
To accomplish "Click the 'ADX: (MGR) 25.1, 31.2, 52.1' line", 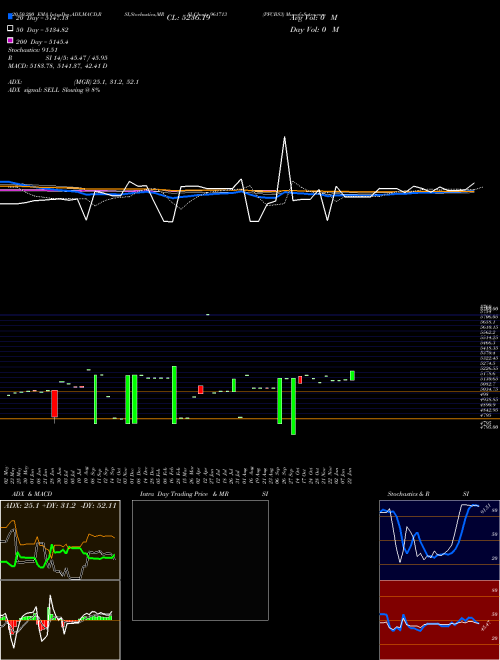I will 74,82.
